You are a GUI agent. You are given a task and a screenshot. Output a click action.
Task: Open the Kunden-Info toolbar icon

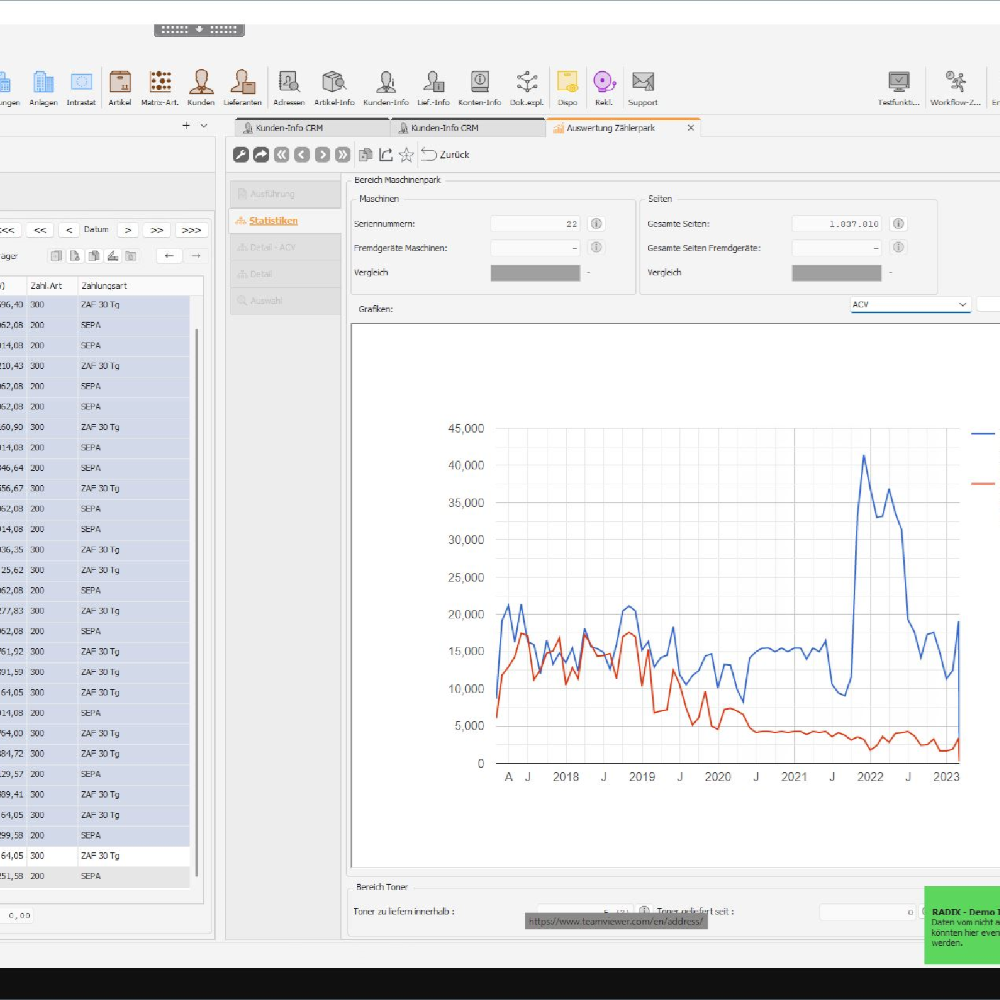386,87
